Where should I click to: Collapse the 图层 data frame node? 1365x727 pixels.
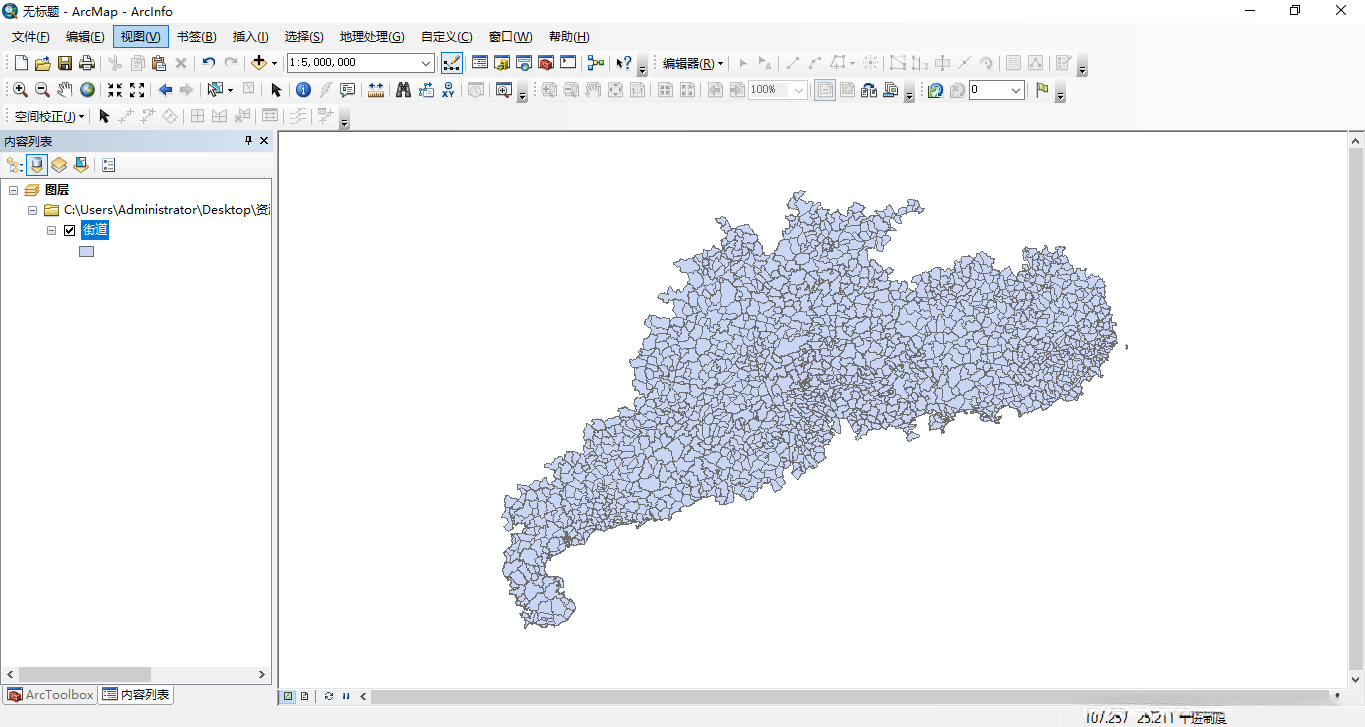click(x=14, y=190)
